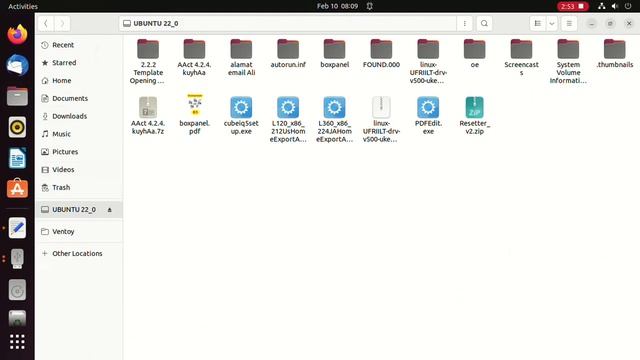Go forward with the forward arrow
This screenshot has height=360, width=640.
(62, 23)
